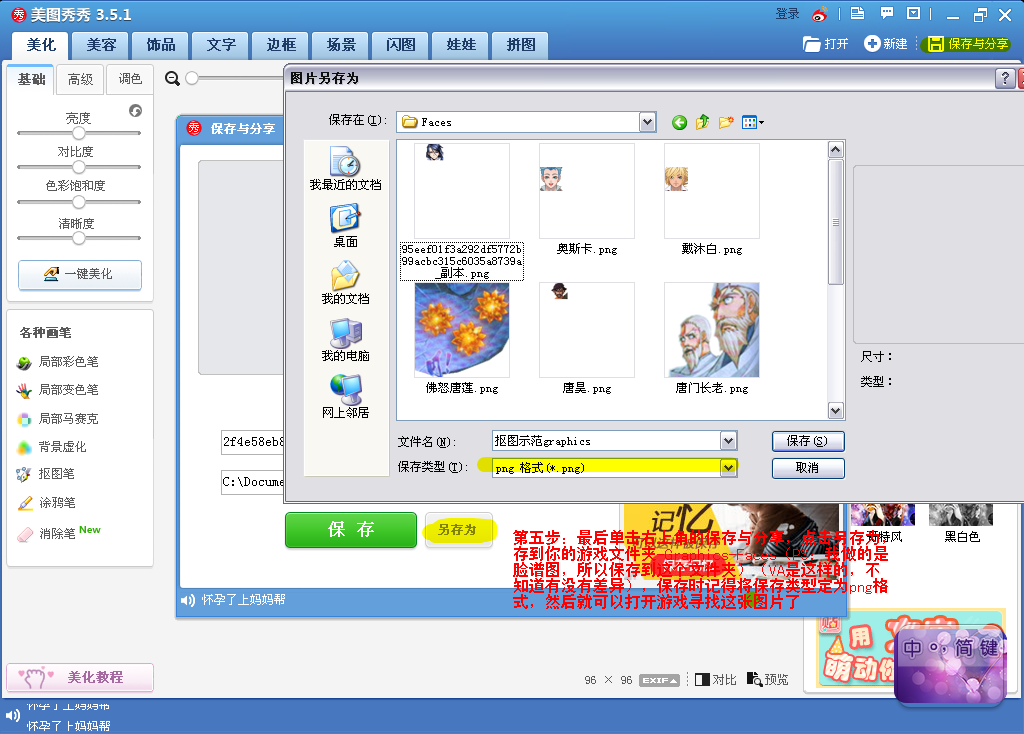Image resolution: width=1024 pixels, height=734 pixels.
Task: Switch to the 饰品 tab
Action: coord(161,45)
